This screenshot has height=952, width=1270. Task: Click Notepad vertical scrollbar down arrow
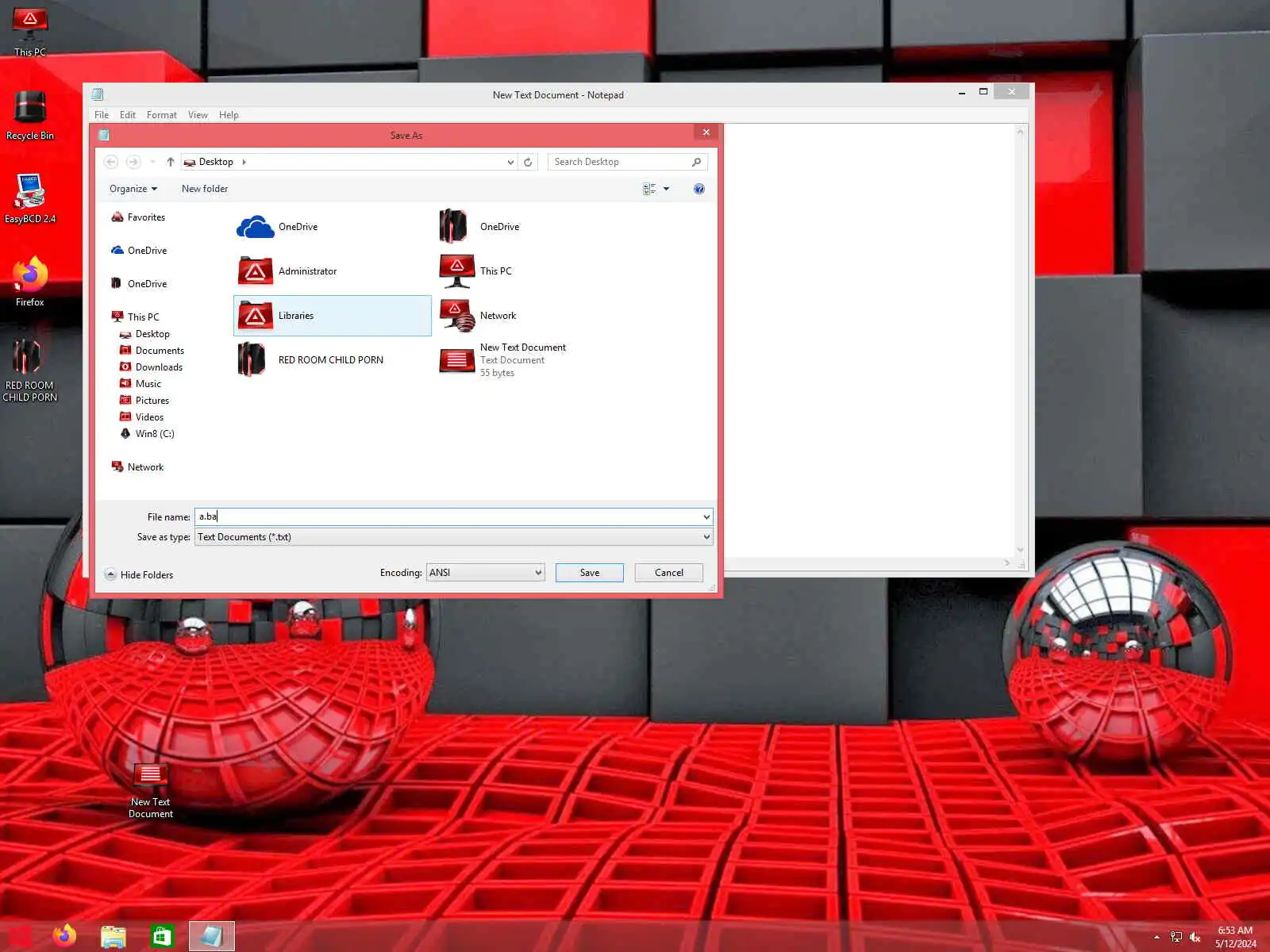(1021, 549)
